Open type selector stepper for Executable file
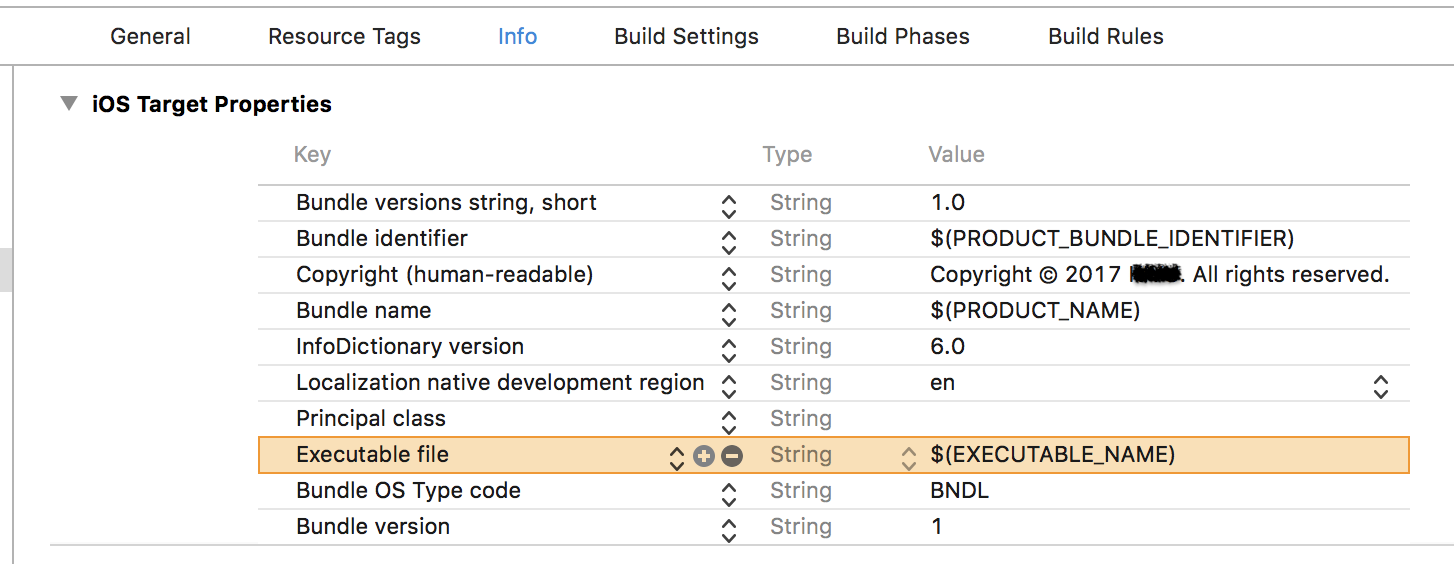The height and width of the screenshot is (564, 1454). [x=908, y=457]
